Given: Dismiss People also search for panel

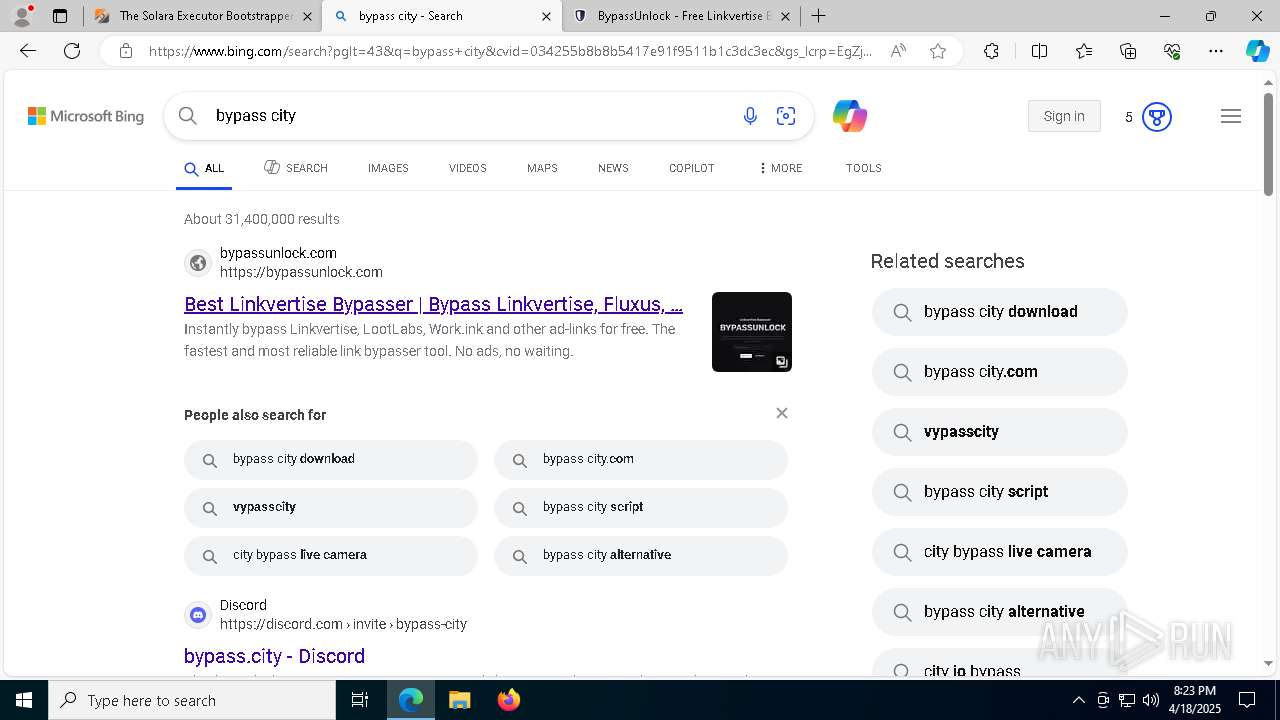Looking at the screenshot, I should click(x=782, y=413).
